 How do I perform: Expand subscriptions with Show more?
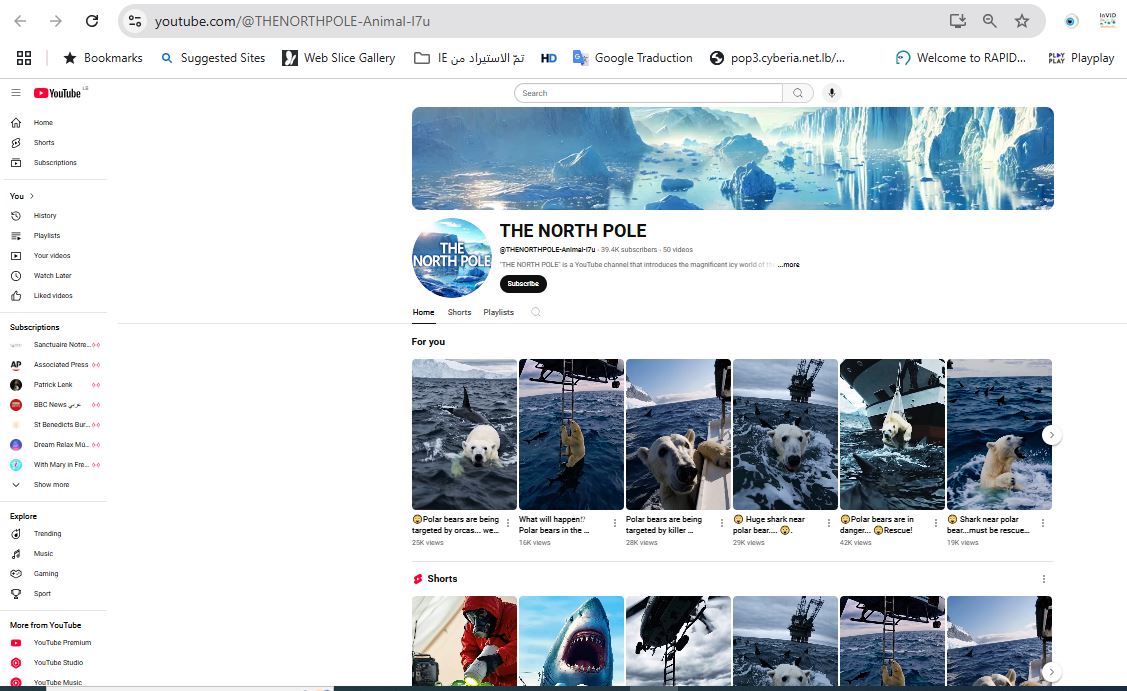(x=50, y=485)
